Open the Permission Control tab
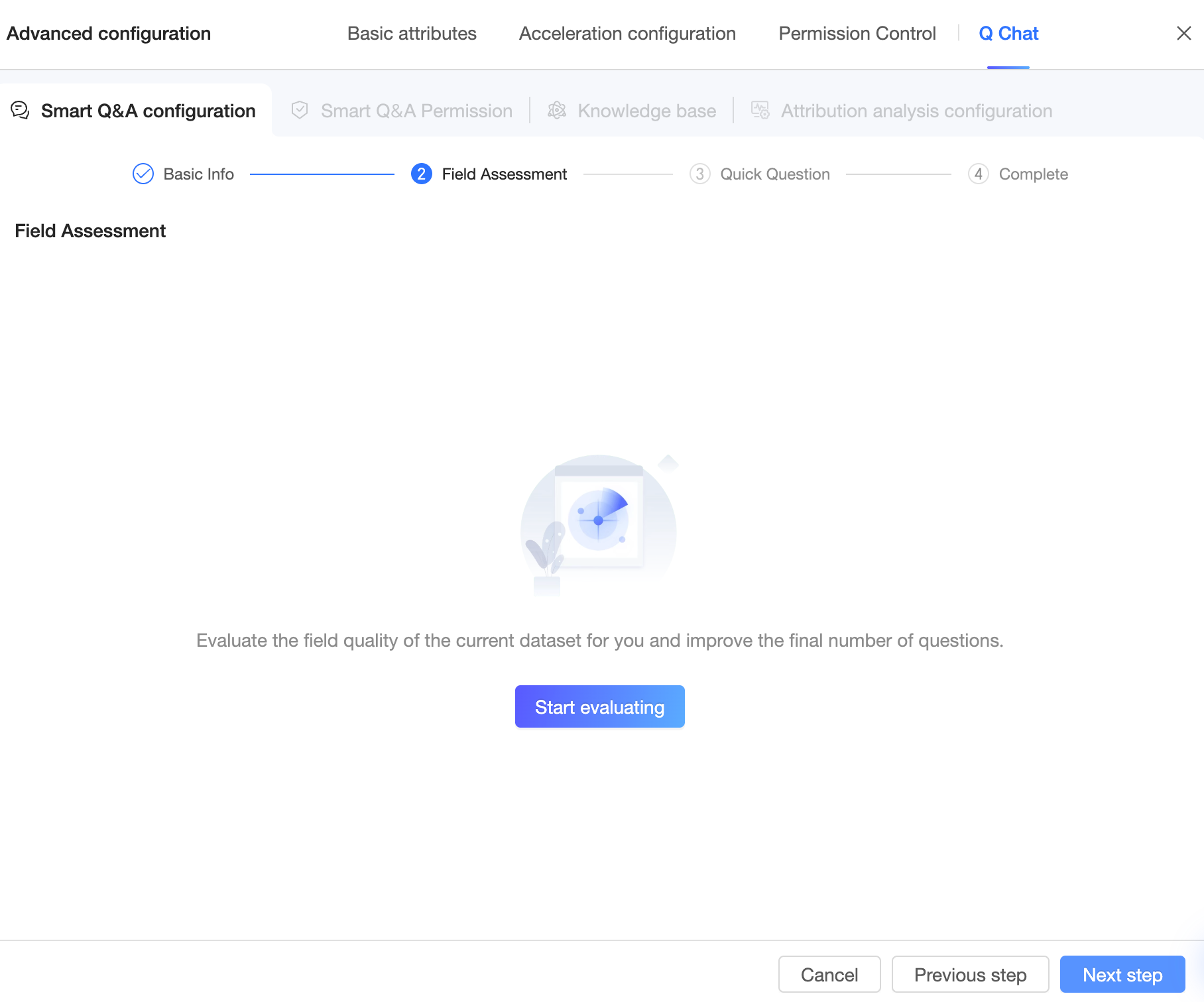1204x1002 pixels. coord(857,33)
